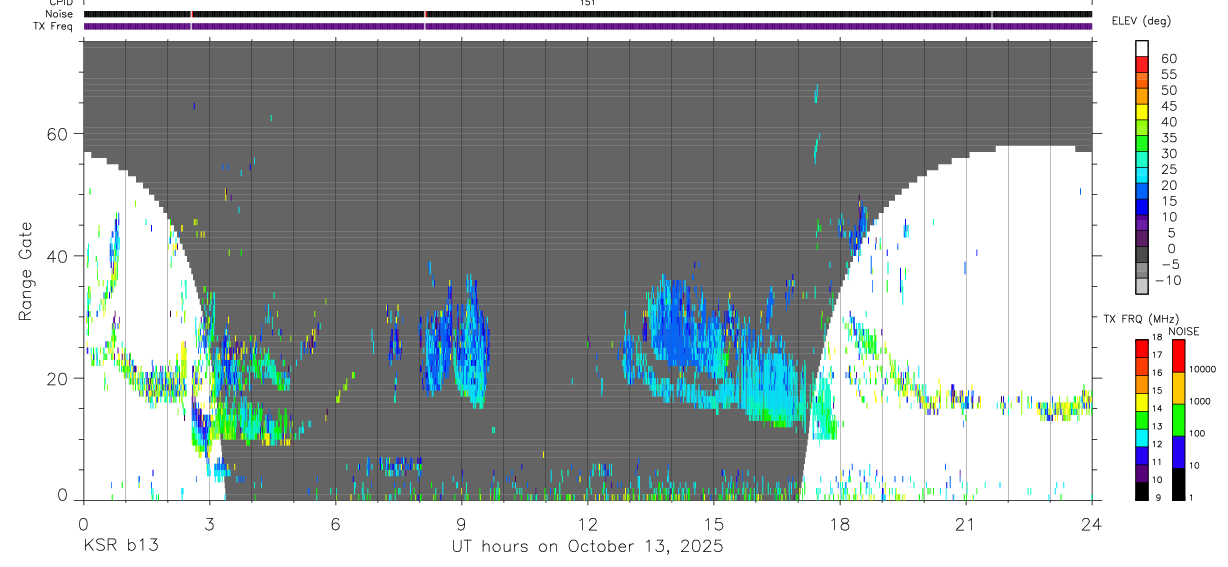Select the '1000' label on the NOISE bar
This screenshot has height=567, width=1228.
1201,401
